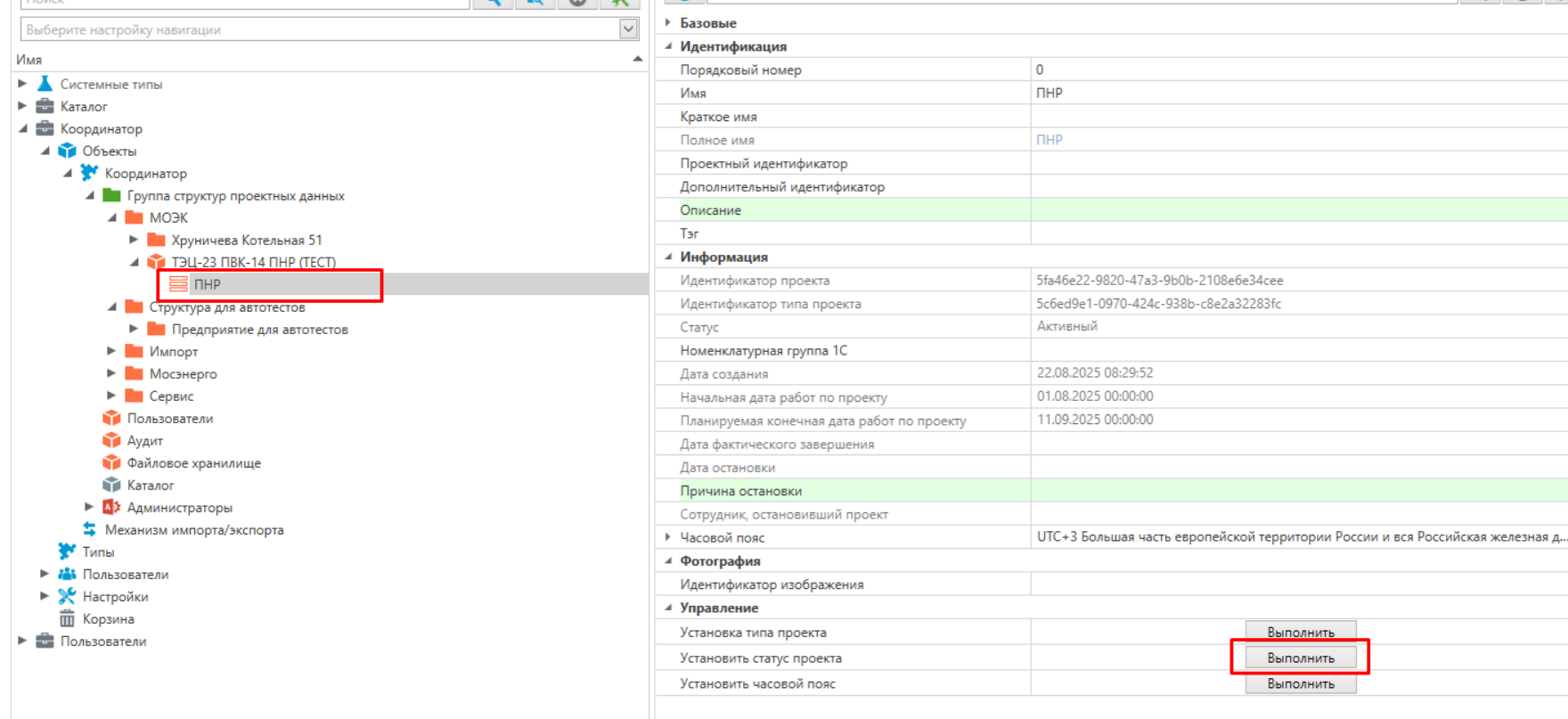Expand the Часовой пояс property row
This screenshot has height=719, width=1568.
(x=668, y=537)
